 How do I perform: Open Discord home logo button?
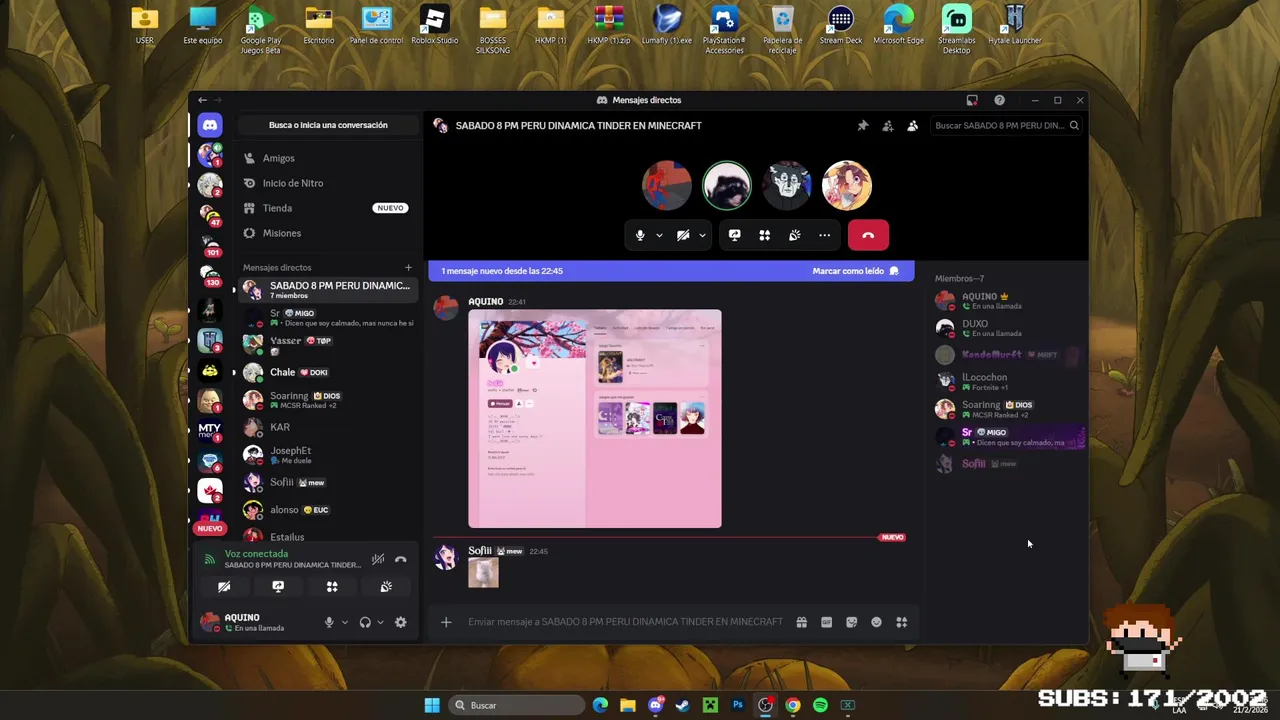[x=209, y=125]
